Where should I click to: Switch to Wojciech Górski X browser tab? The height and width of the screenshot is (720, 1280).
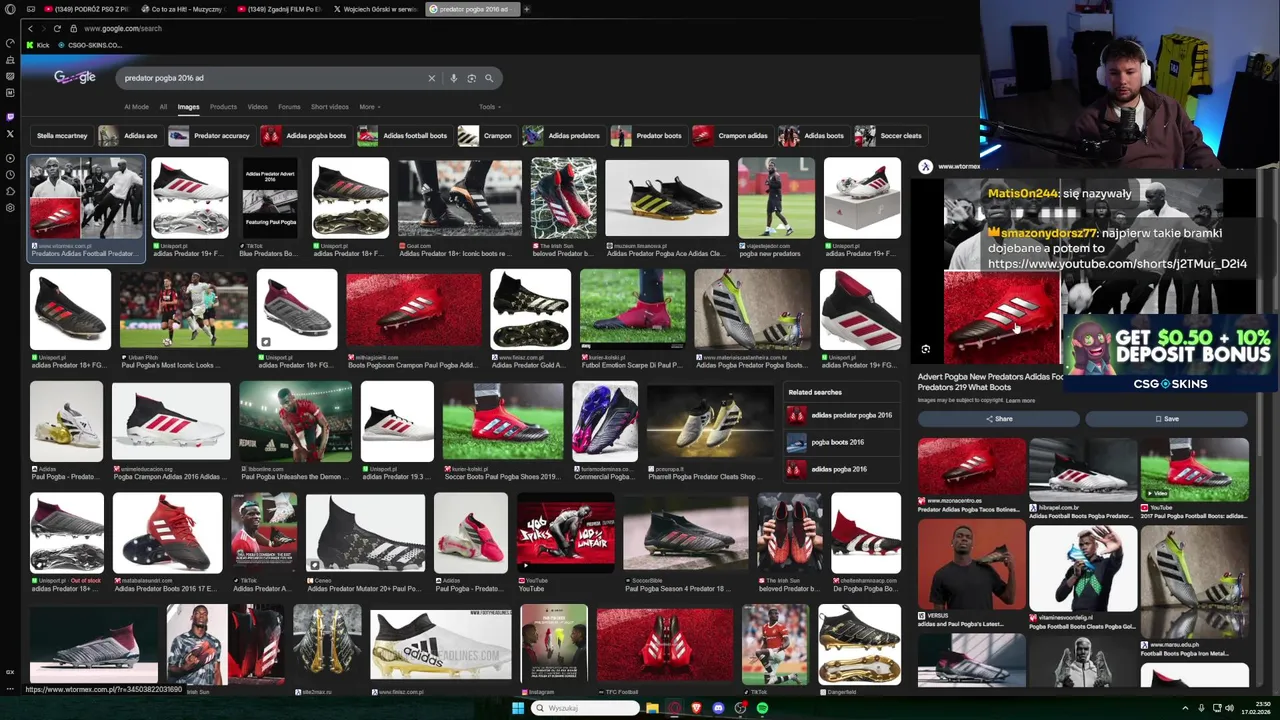[378, 9]
